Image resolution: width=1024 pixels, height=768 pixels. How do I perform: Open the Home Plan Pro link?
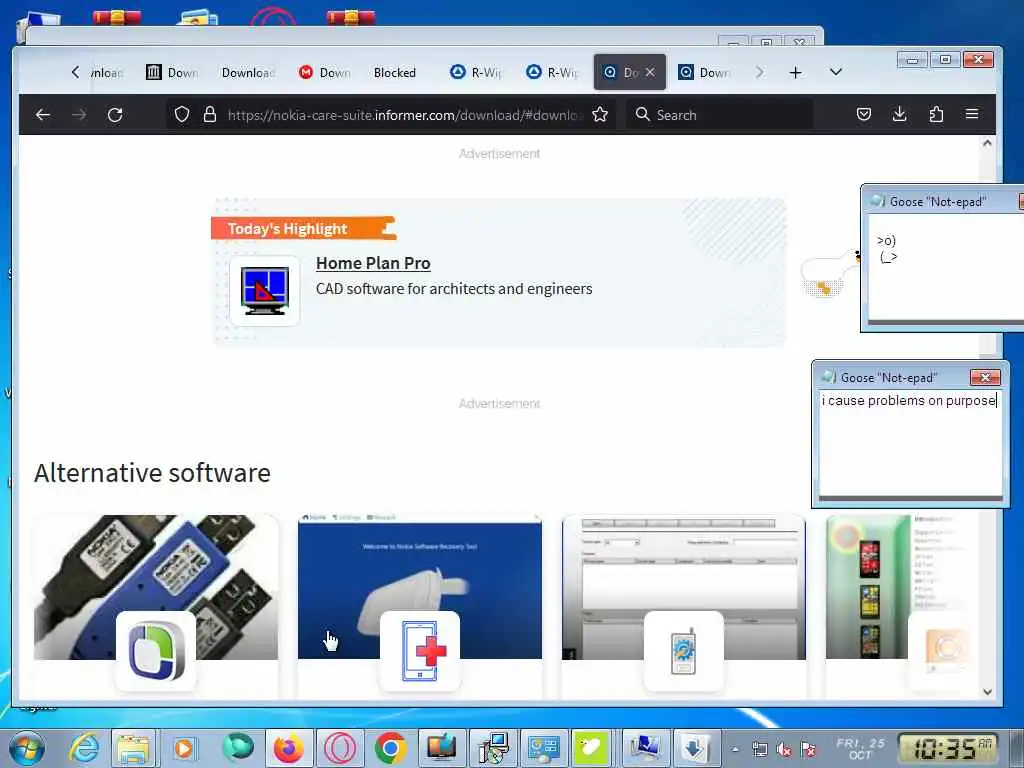tap(373, 263)
